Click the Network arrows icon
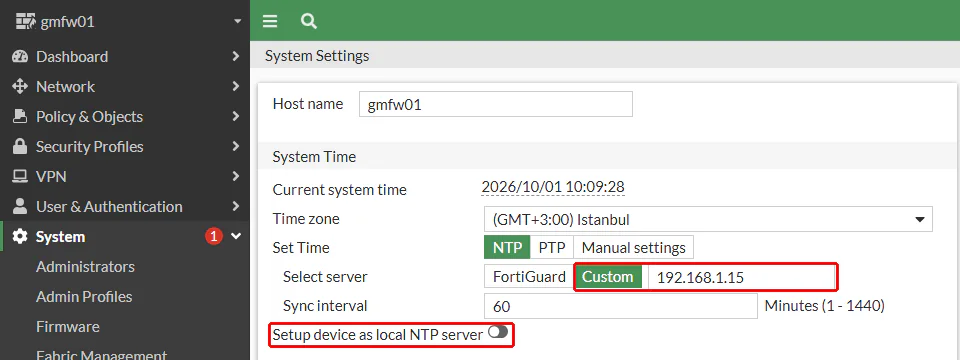This screenshot has height=360, width=960. coord(20,86)
